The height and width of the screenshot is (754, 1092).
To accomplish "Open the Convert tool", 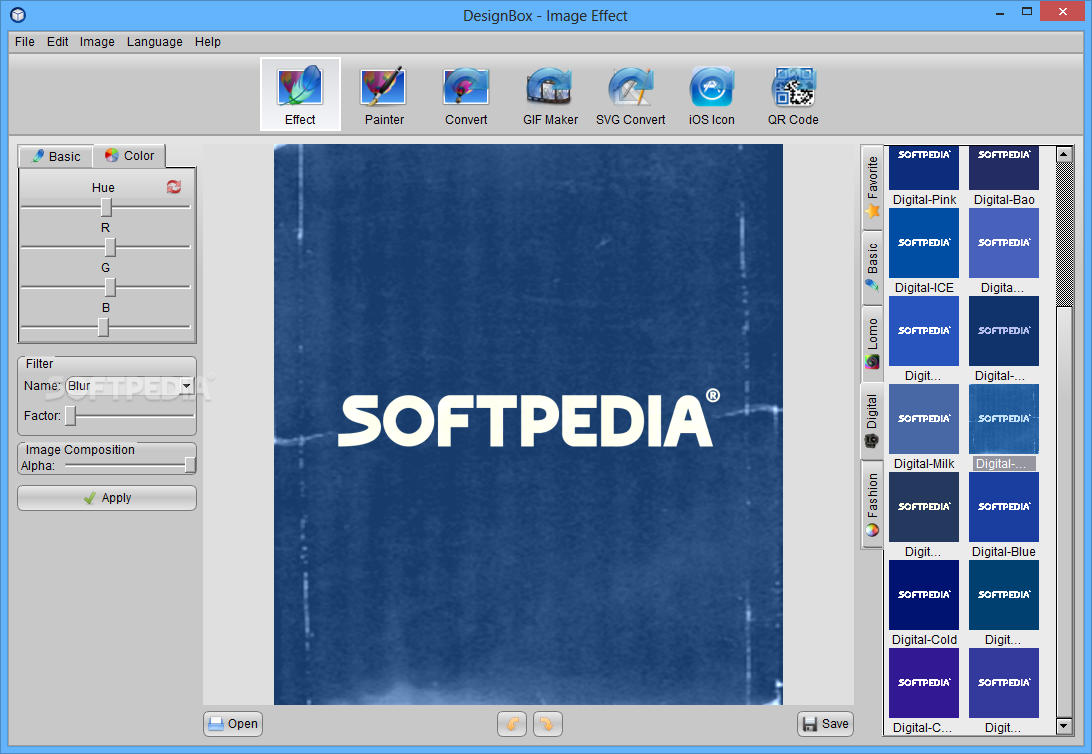I will tap(466, 94).
